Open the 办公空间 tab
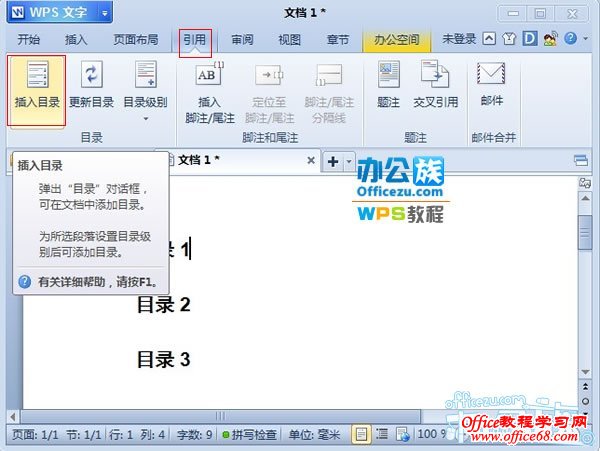The width and height of the screenshot is (600, 451). click(x=396, y=40)
